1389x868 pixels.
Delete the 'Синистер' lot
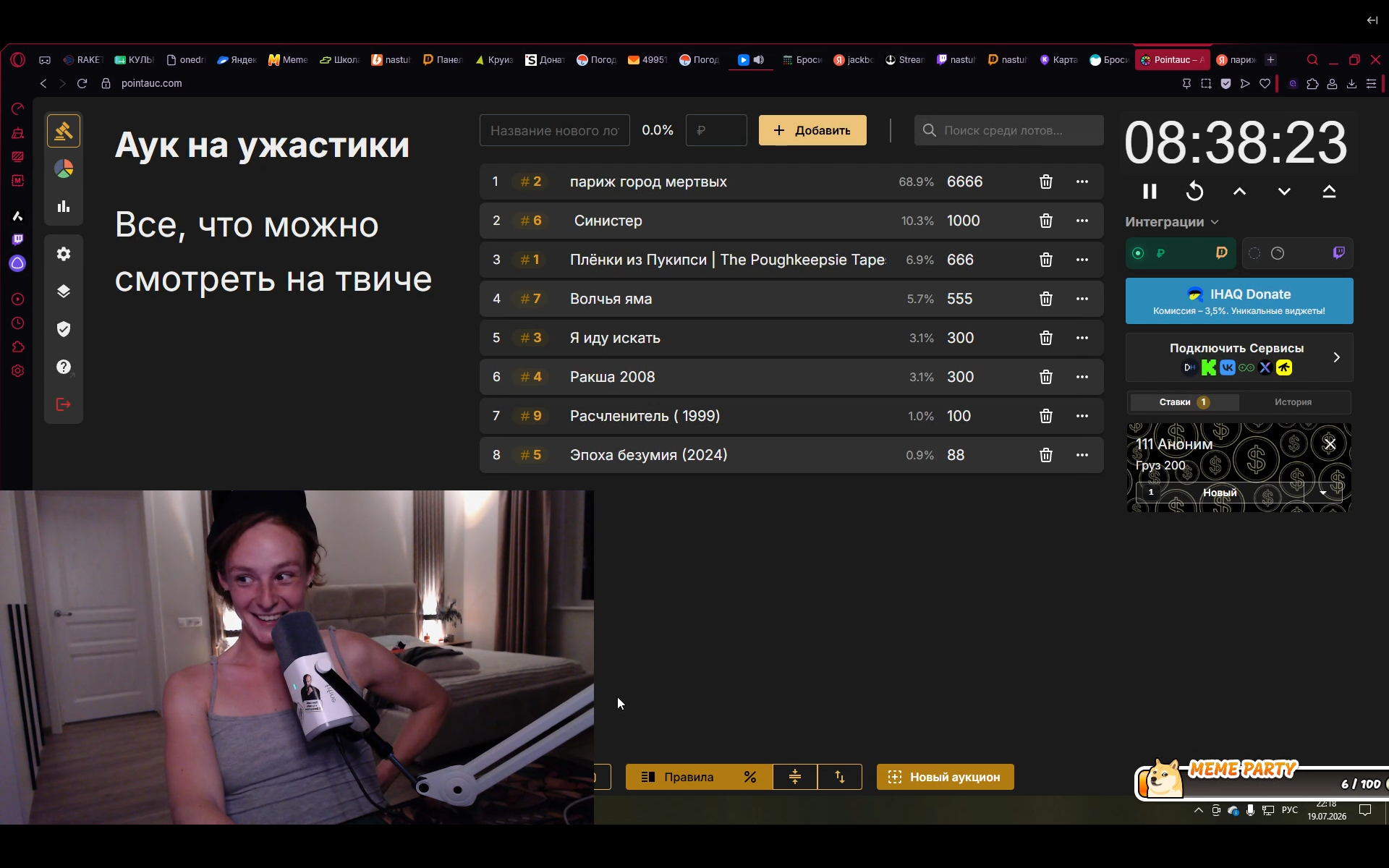[1046, 221]
